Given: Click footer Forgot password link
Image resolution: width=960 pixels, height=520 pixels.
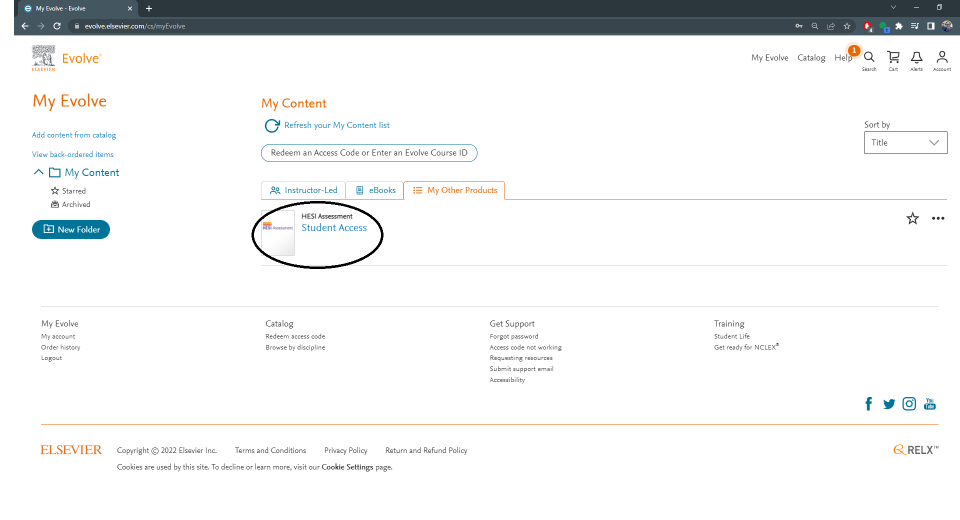Looking at the screenshot, I should click(x=514, y=336).
